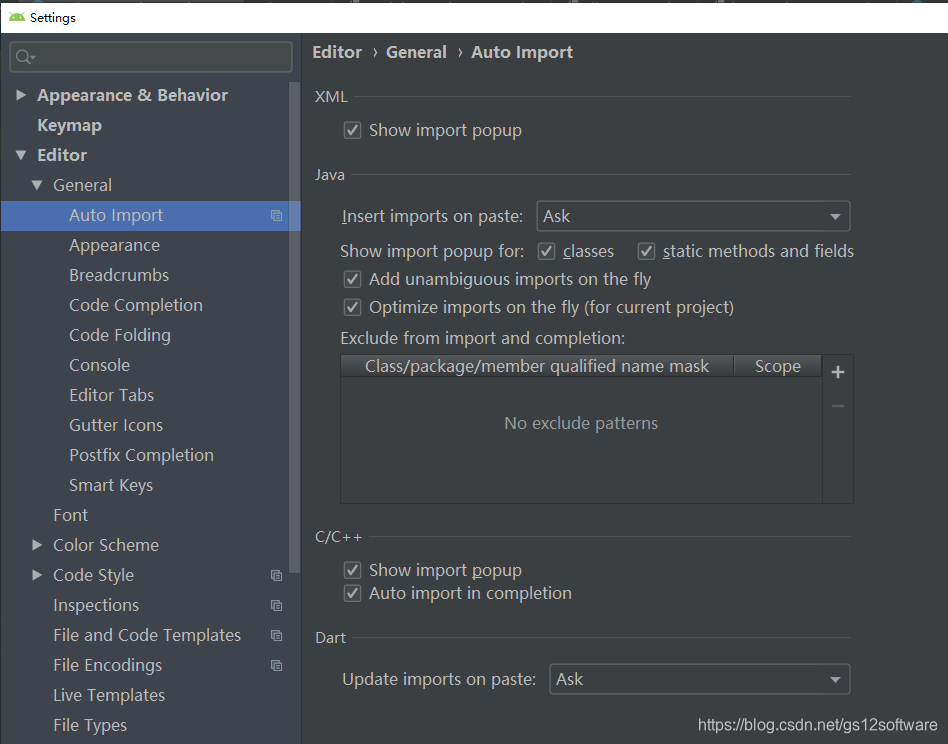This screenshot has height=744, width=948.
Task: Click the project-level icon beside Code Style
Action: (x=276, y=575)
